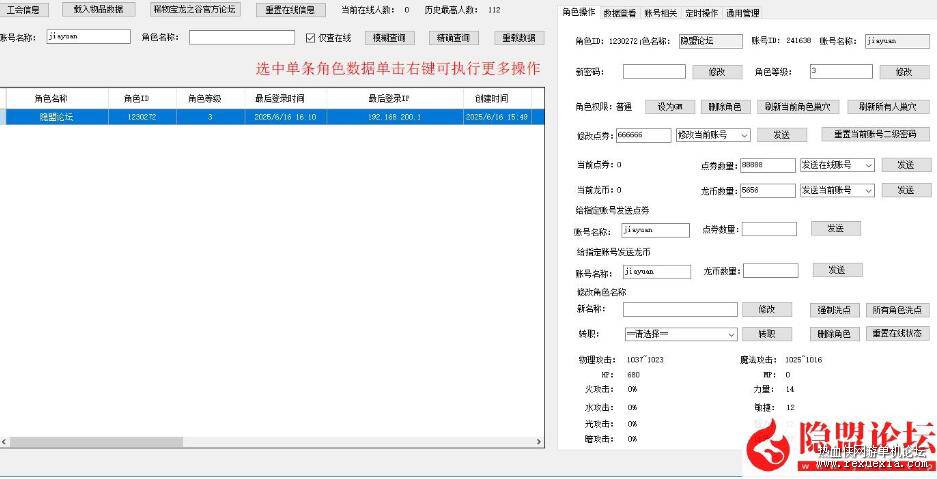The width and height of the screenshot is (937, 479).
Task: Go to the 通用管理 tab
Action: click(743, 13)
